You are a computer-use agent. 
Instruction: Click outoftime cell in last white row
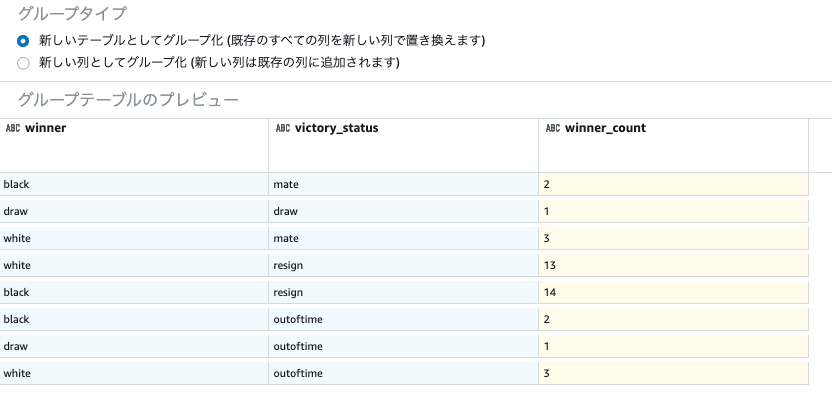[x=404, y=373]
